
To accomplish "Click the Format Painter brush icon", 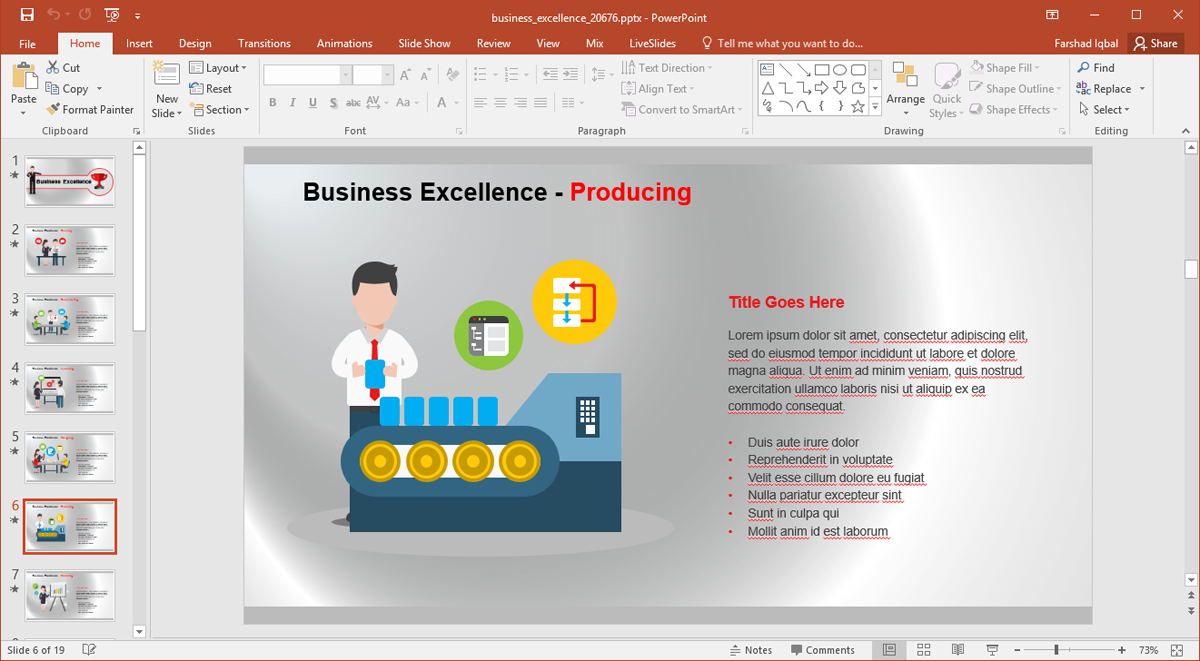I will [x=53, y=110].
